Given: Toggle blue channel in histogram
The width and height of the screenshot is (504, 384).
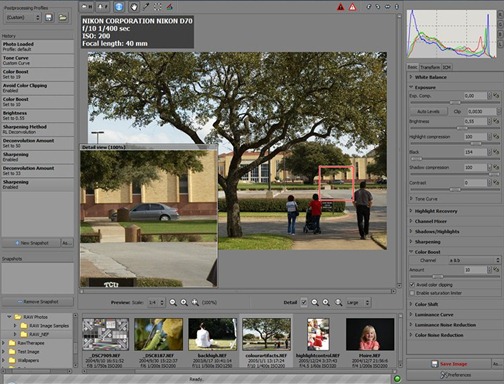Looking at the screenshot, I should [500, 34].
